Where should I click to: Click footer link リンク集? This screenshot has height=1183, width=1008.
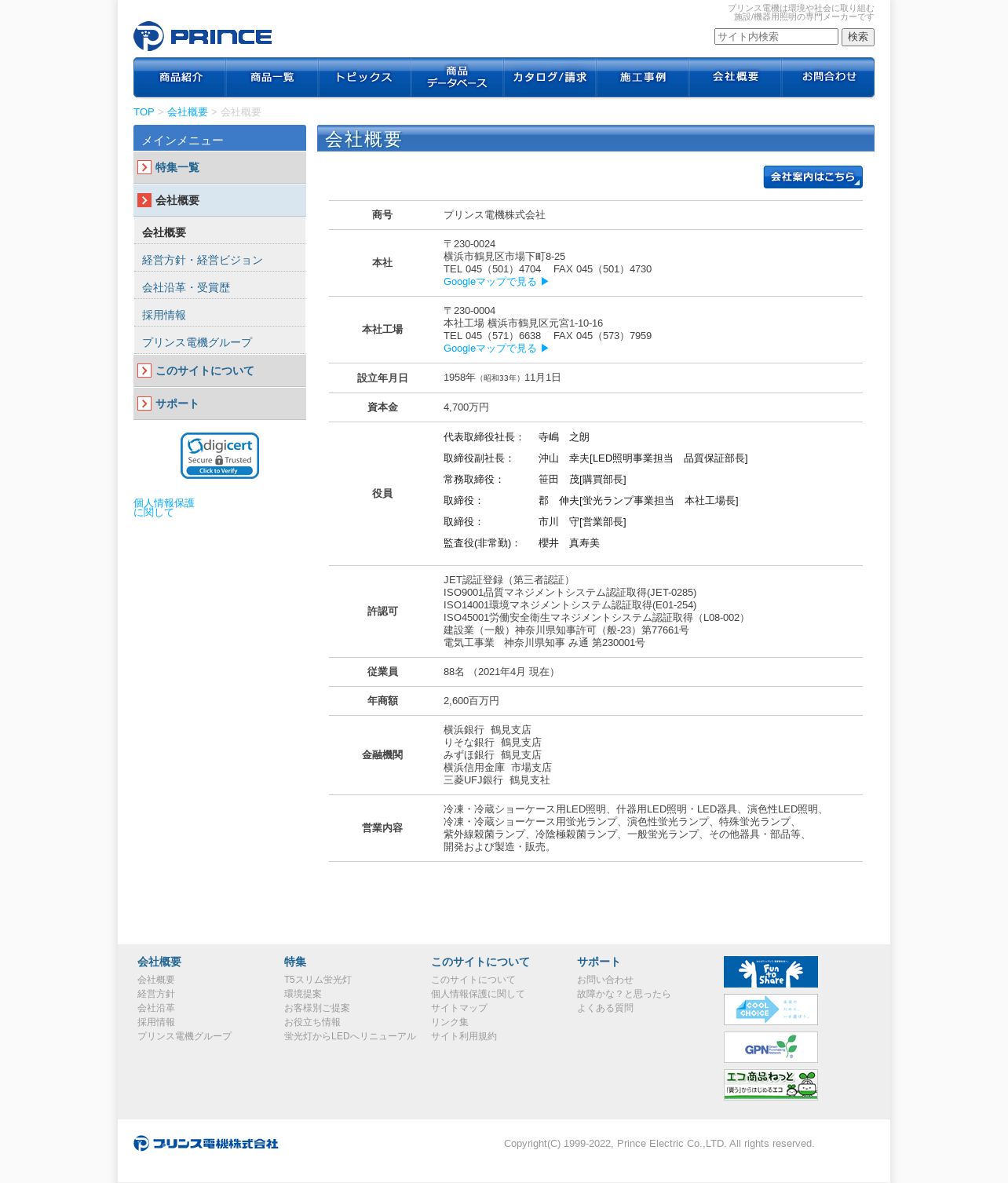coord(450,1022)
